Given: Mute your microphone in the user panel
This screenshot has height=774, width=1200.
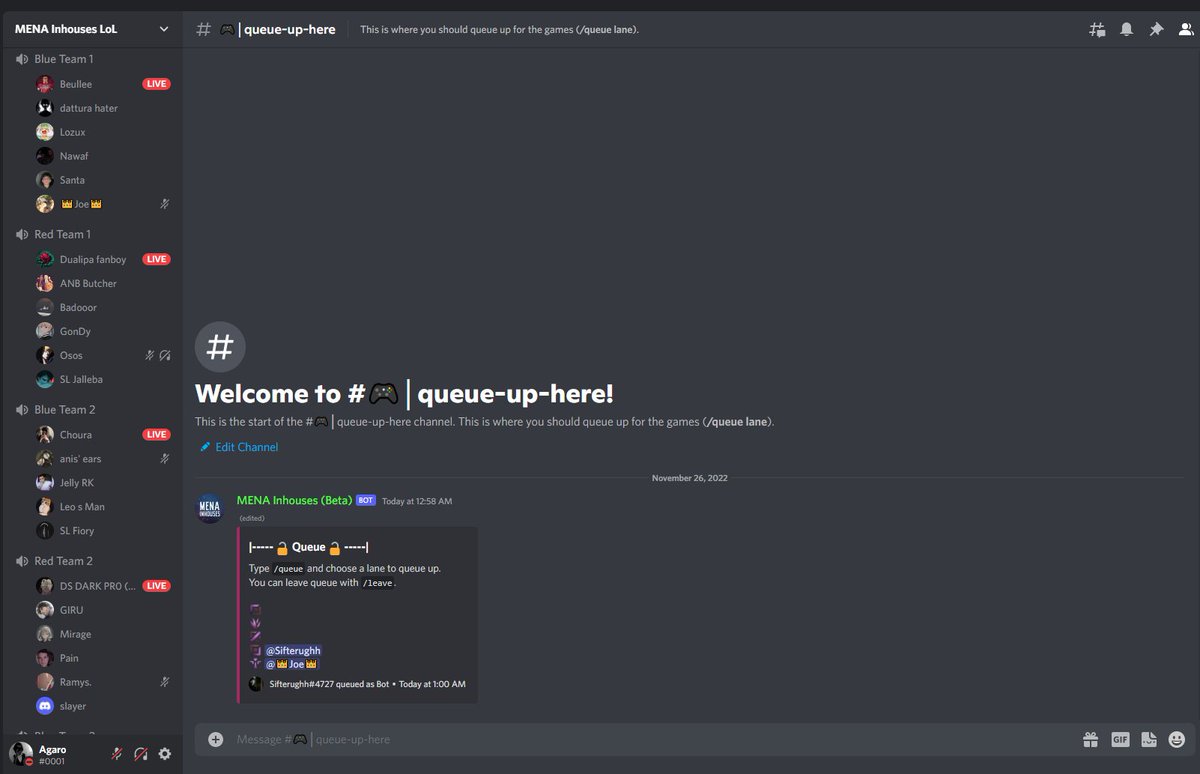Looking at the screenshot, I should [116, 753].
